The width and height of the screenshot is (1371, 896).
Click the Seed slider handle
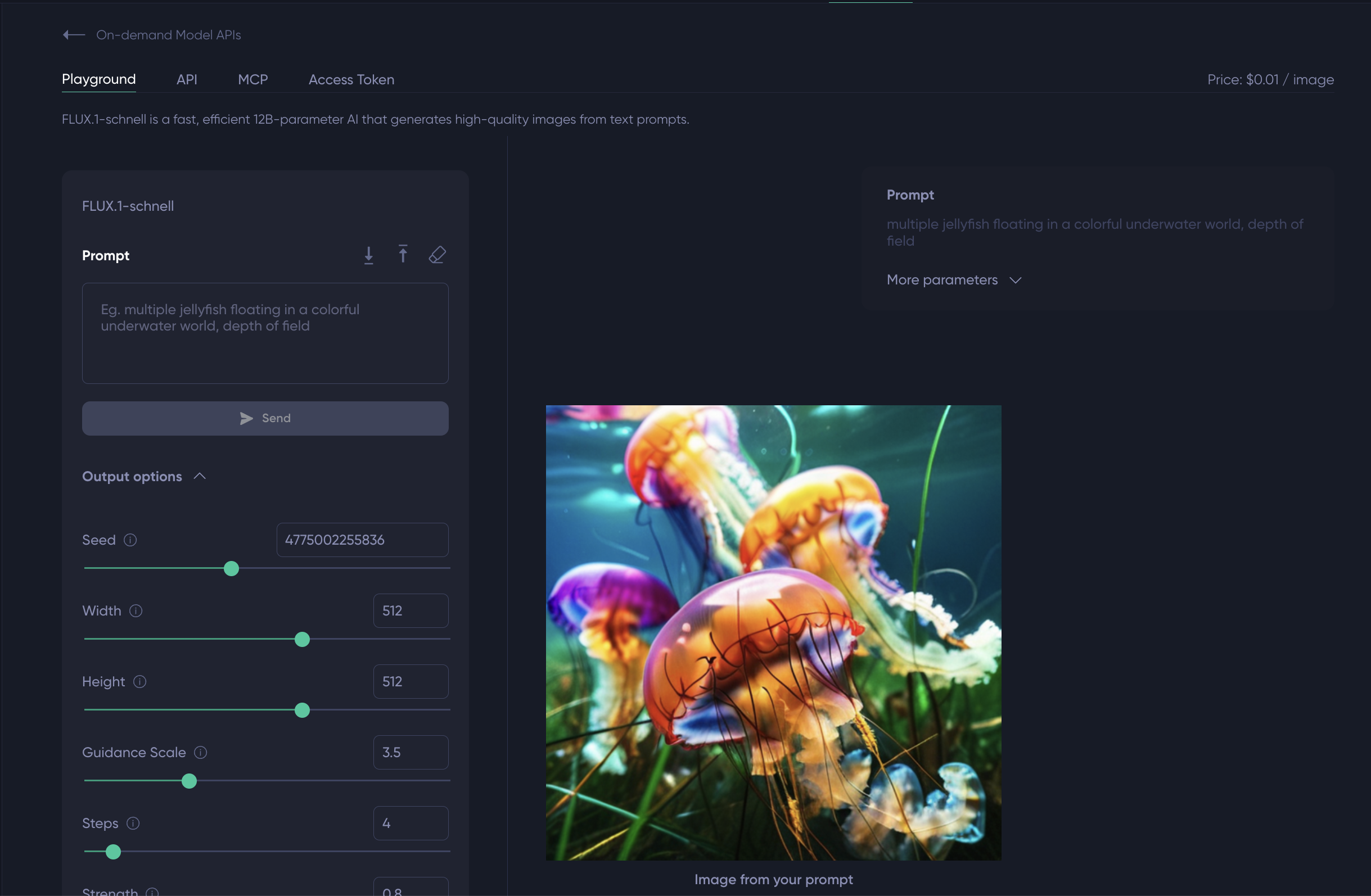pyautogui.click(x=232, y=569)
